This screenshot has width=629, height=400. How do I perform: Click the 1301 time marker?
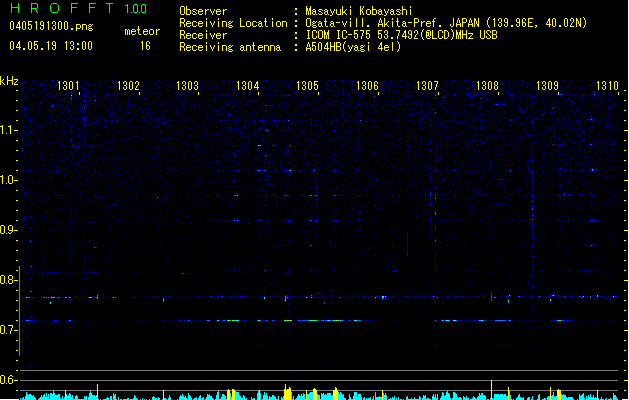coord(68,86)
